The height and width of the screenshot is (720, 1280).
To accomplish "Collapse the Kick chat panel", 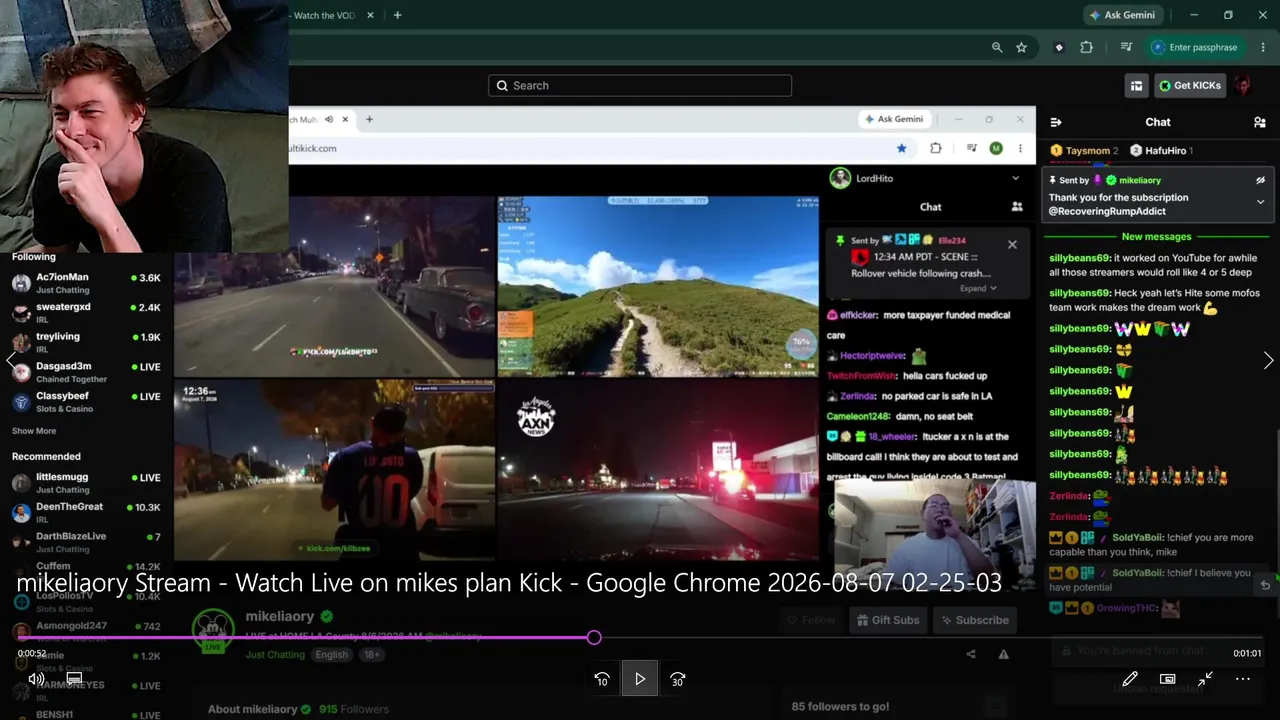I will click(1055, 122).
